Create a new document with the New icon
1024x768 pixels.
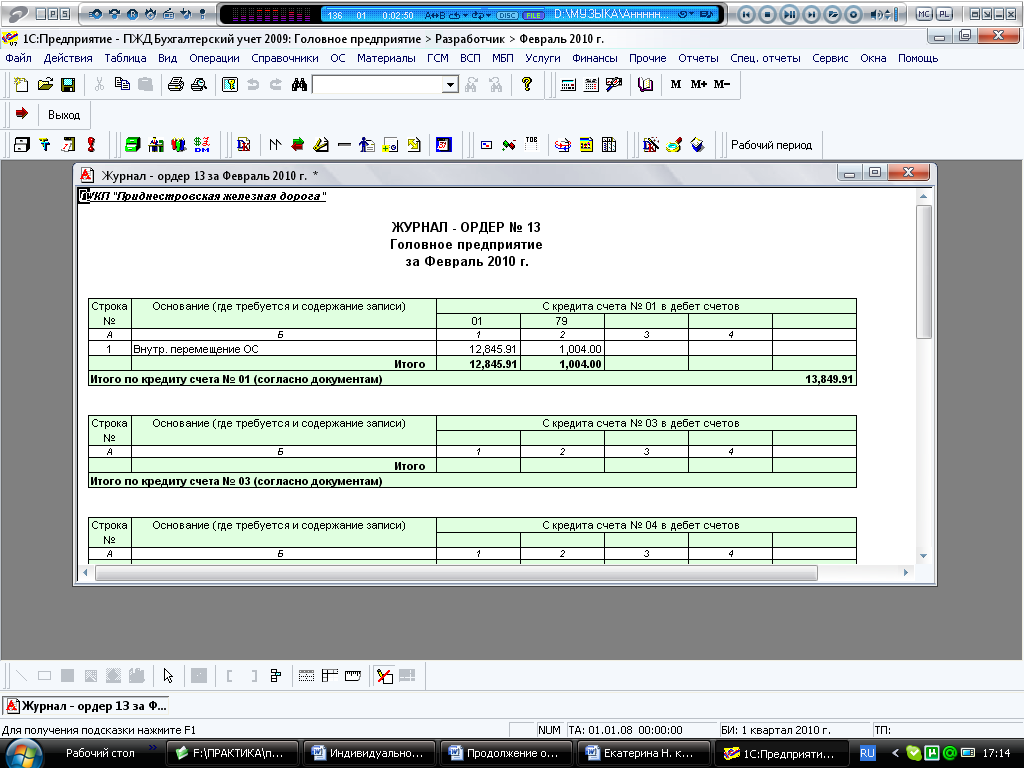pos(22,84)
